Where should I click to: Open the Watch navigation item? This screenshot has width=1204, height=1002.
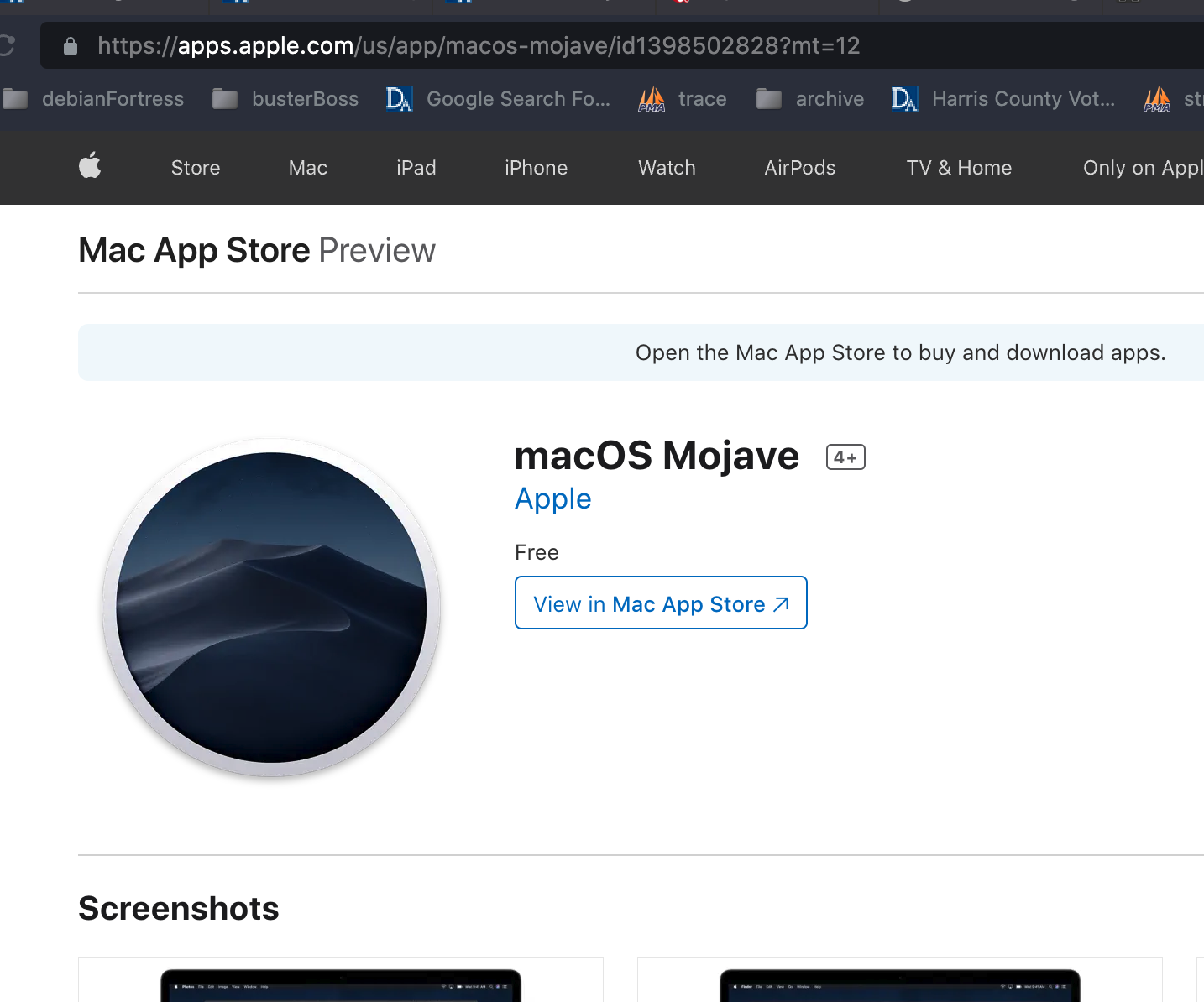pyautogui.click(x=667, y=168)
